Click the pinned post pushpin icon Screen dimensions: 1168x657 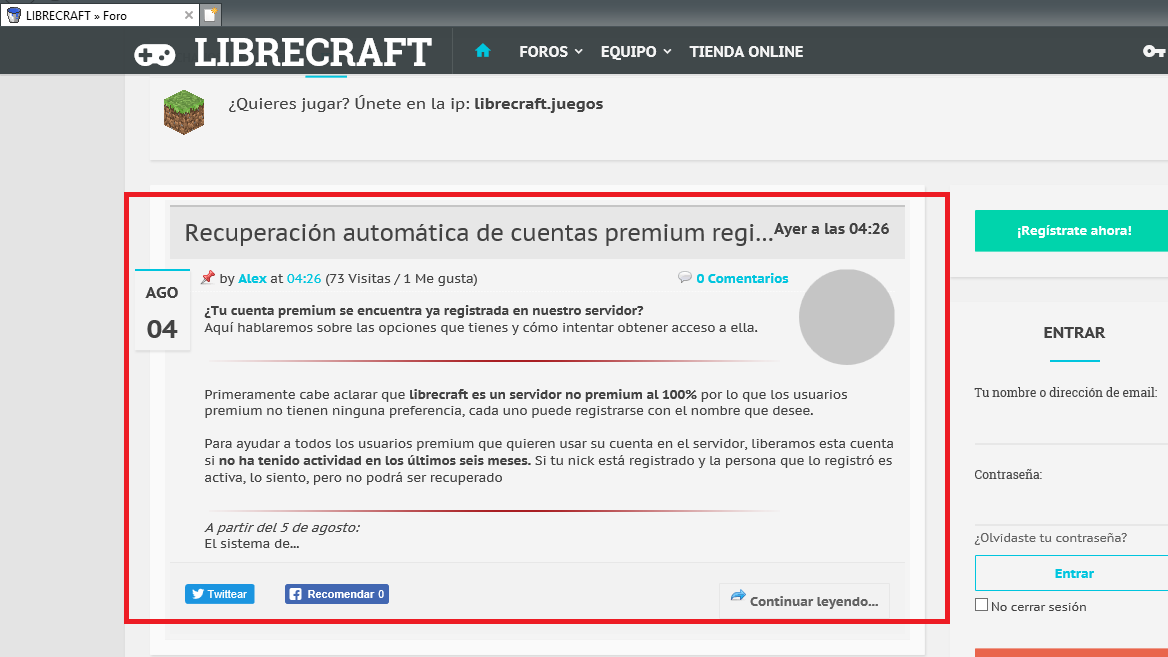click(x=208, y=278)
